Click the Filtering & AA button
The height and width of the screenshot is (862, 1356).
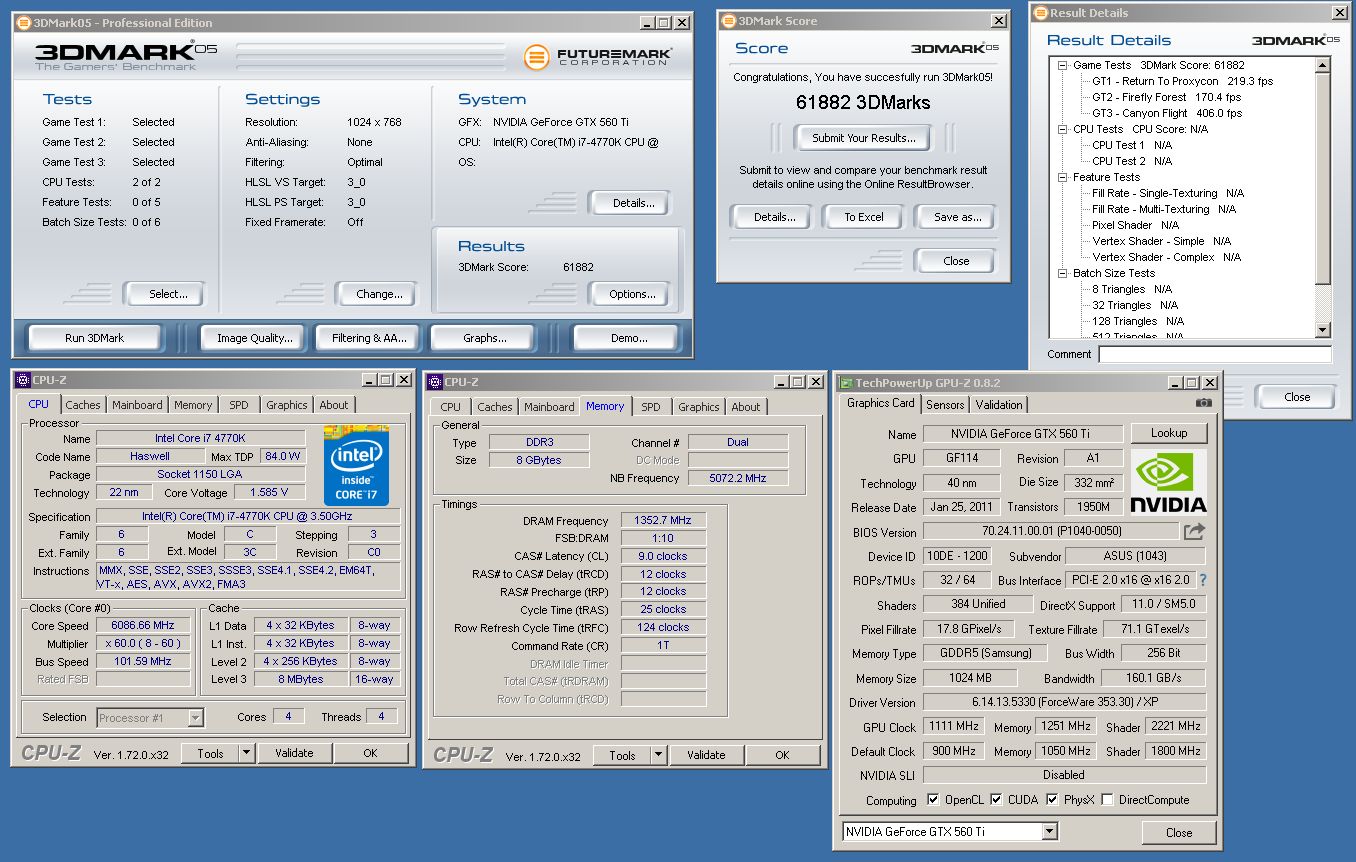point(370,338)
